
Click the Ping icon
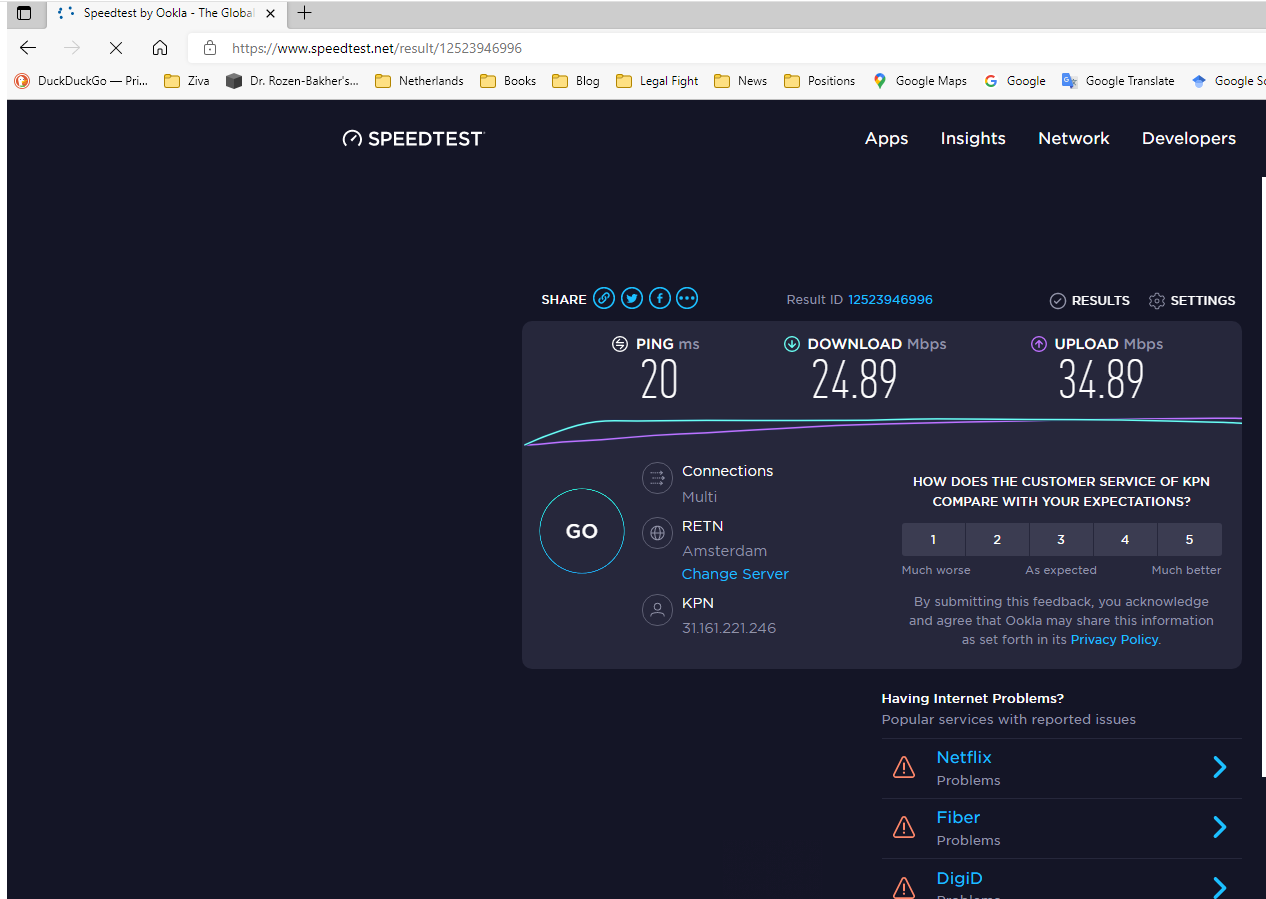620,344
